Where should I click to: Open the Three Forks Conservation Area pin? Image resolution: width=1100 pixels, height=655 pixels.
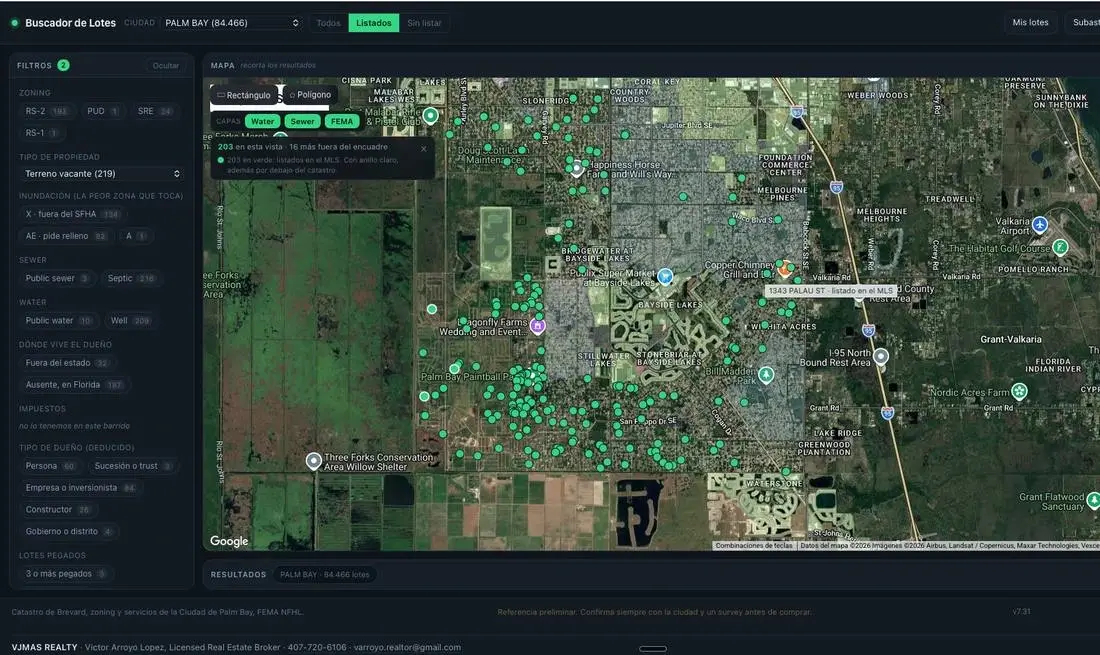(x=314, y=461)
